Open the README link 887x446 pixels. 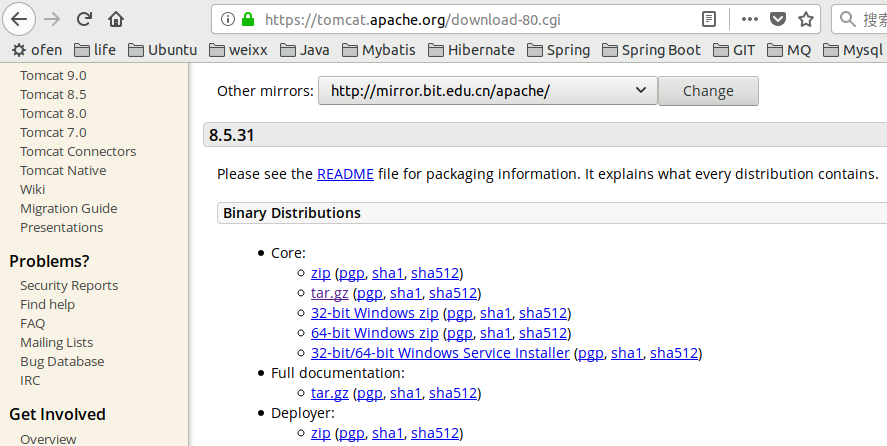coord(345,174)
